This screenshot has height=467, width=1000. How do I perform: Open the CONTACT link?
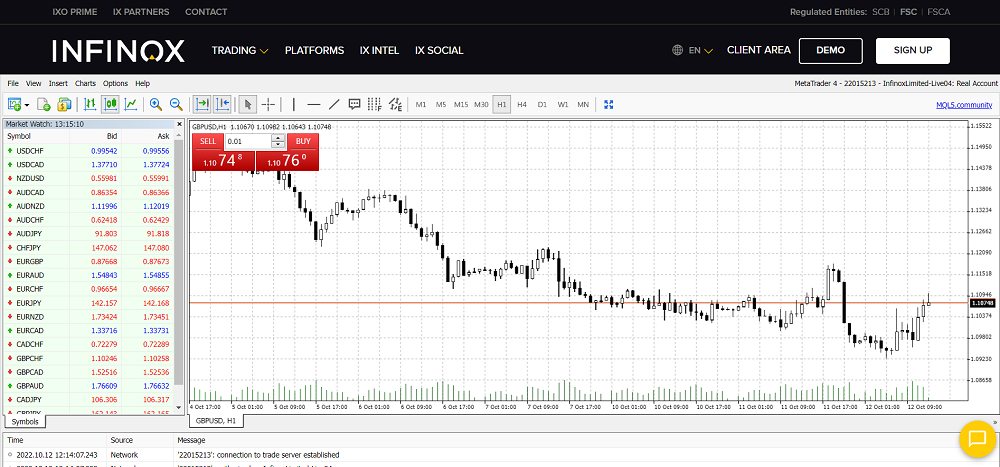(206, 11)
